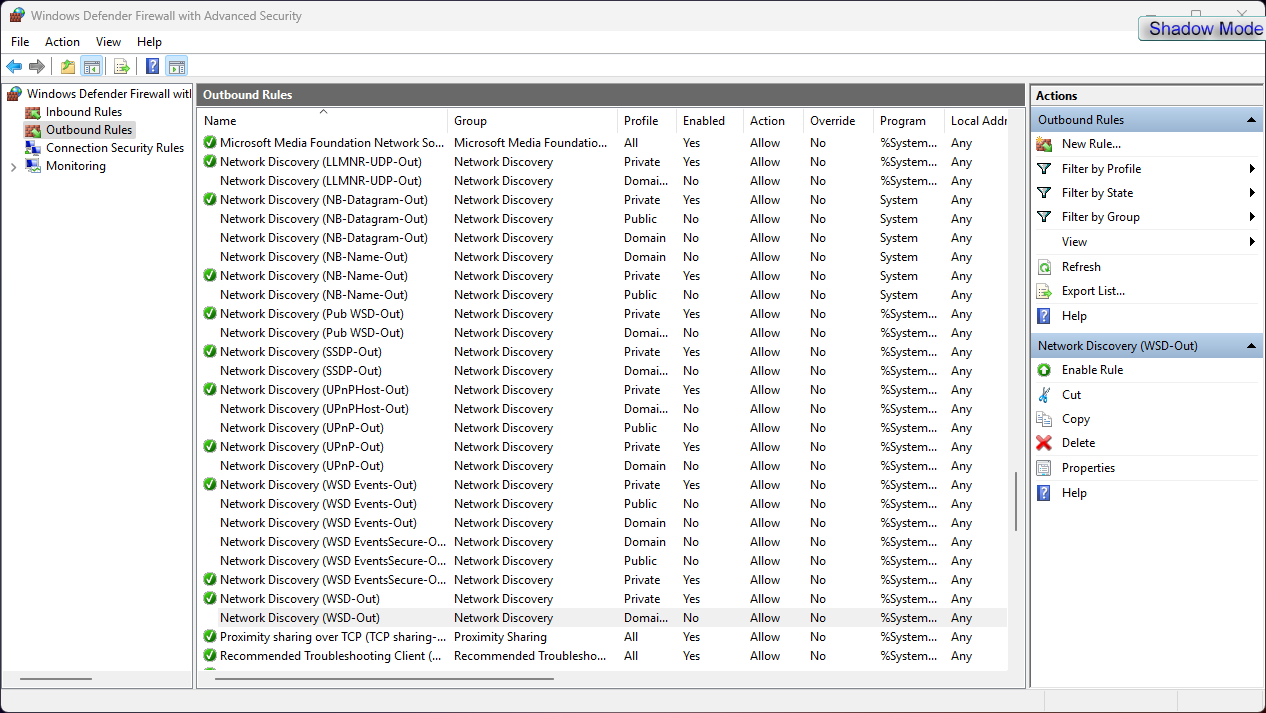
Task: Click the green check icon for Microsoft Media Foundation rule
Action: [x=210, y=143]
